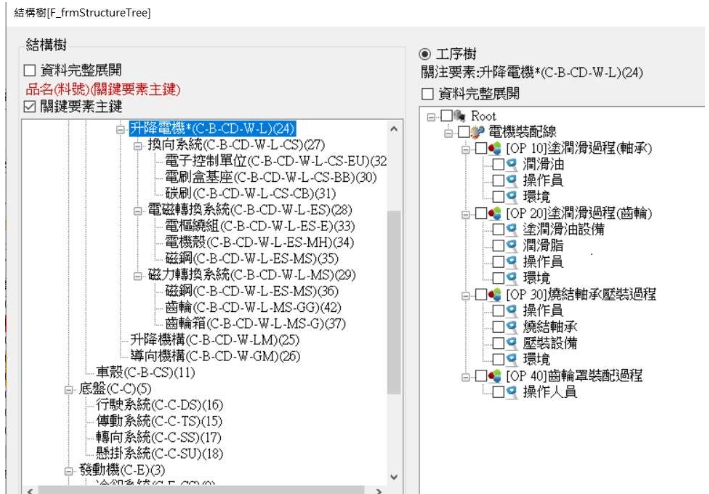This screenshot has height=494, width=709.
Task: Click the horizontal scroll-left arrow of structure tree
Action: coord(30,490)
